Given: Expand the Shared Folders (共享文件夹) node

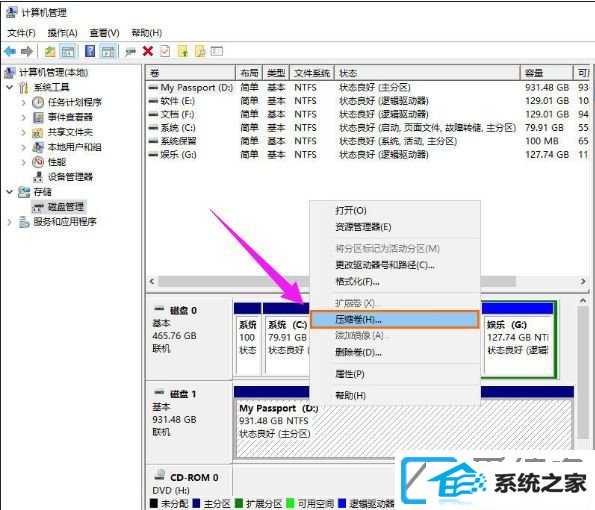Looking at the screenshot, I should click(x=24, y=132).
